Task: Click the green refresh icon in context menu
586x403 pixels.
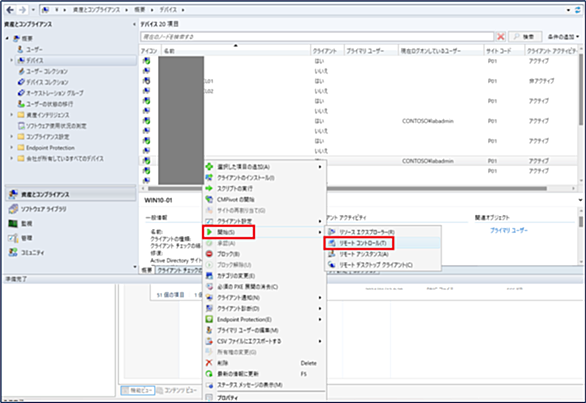Action: point(209,373)
